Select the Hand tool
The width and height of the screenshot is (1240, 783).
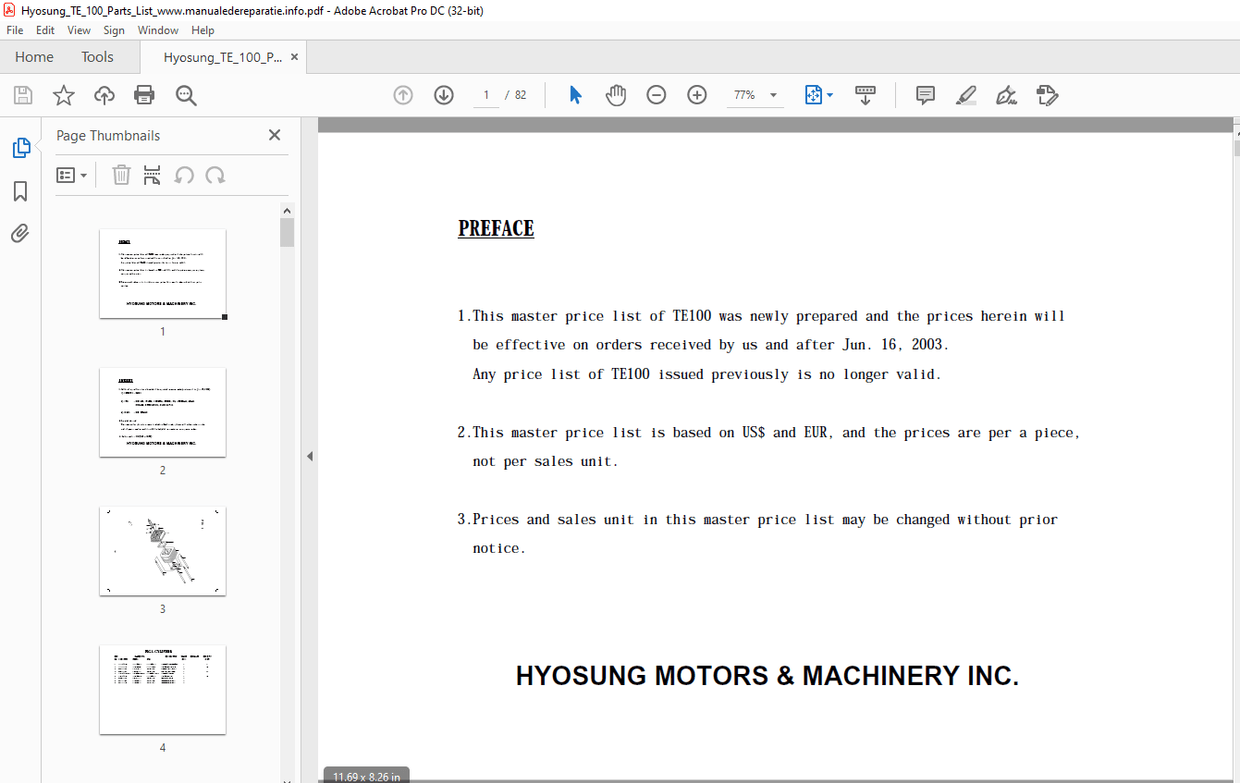[x=616, y=94]
